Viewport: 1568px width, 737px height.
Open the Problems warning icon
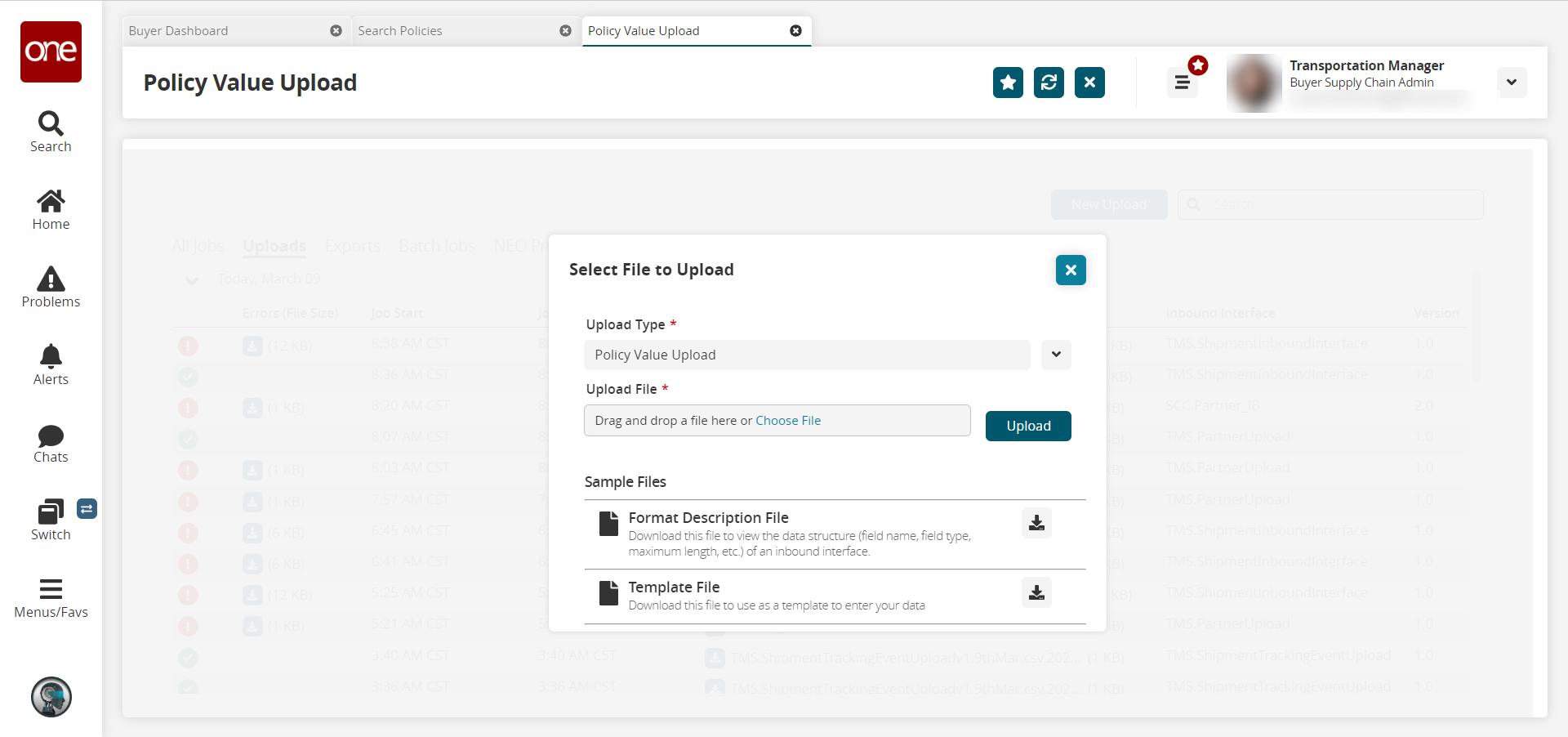tap(51, 279)
